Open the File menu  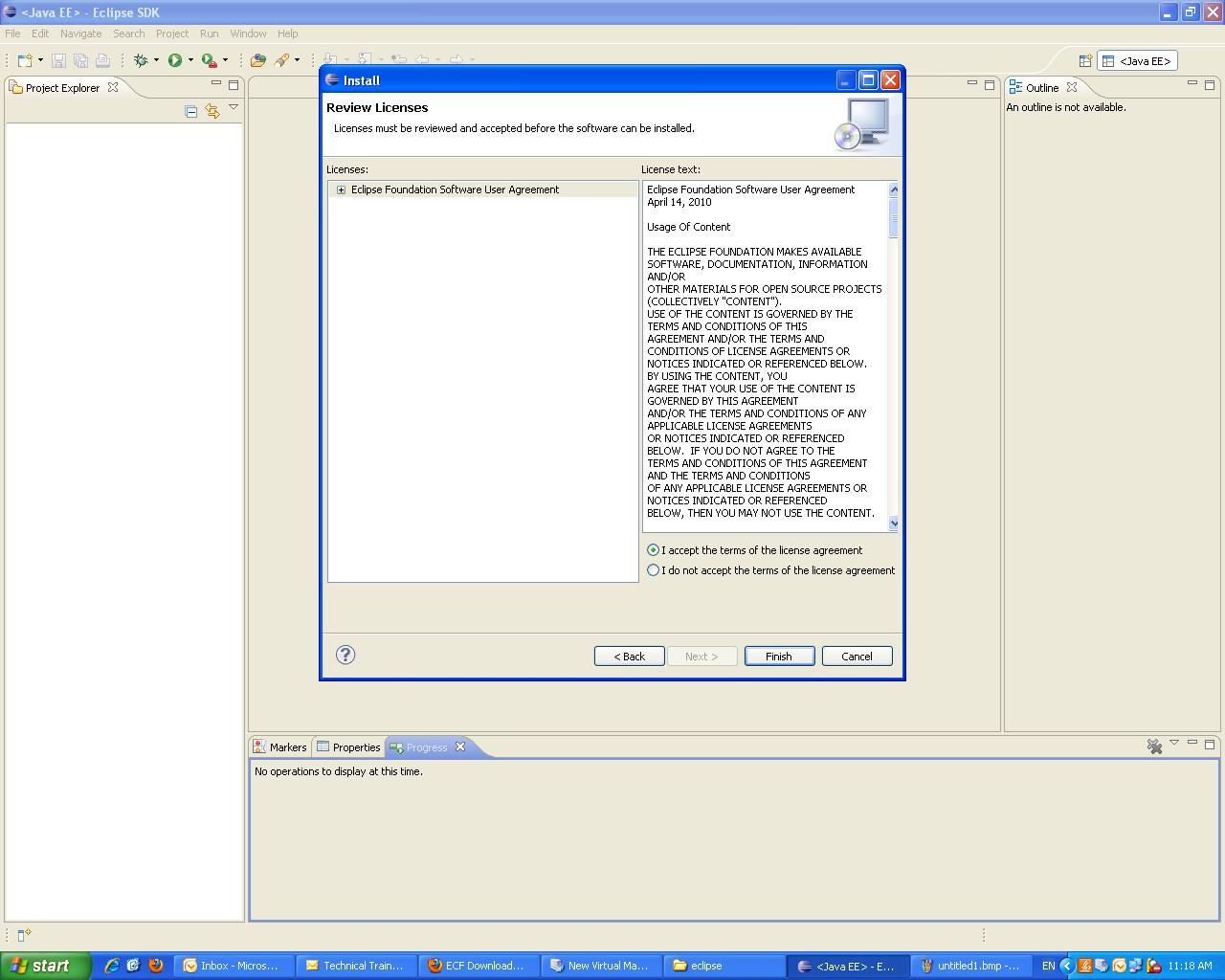(12, 33)
